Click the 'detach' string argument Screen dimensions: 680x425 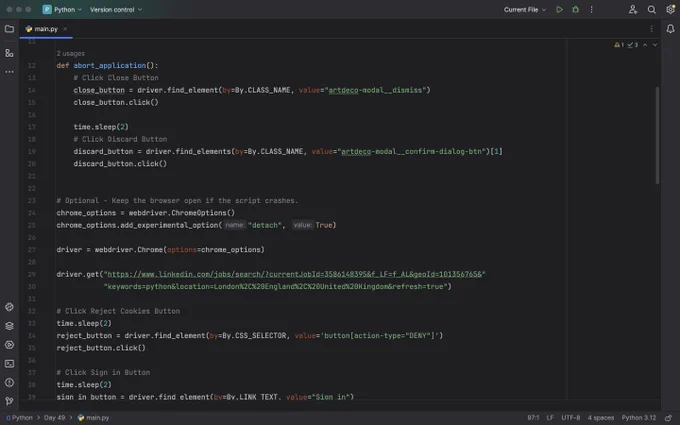click(x=265, y=225)
